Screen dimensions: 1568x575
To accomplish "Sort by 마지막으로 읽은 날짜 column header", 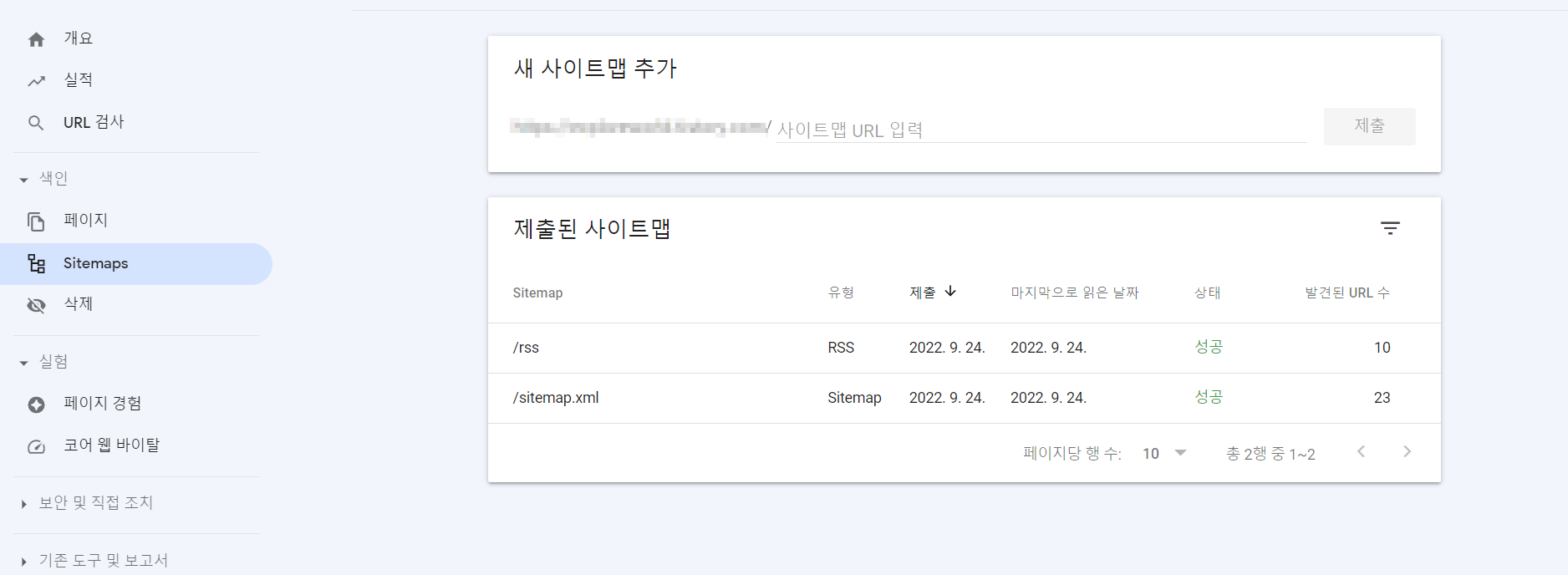I will pyautogui.click(x=1075, y=293).
